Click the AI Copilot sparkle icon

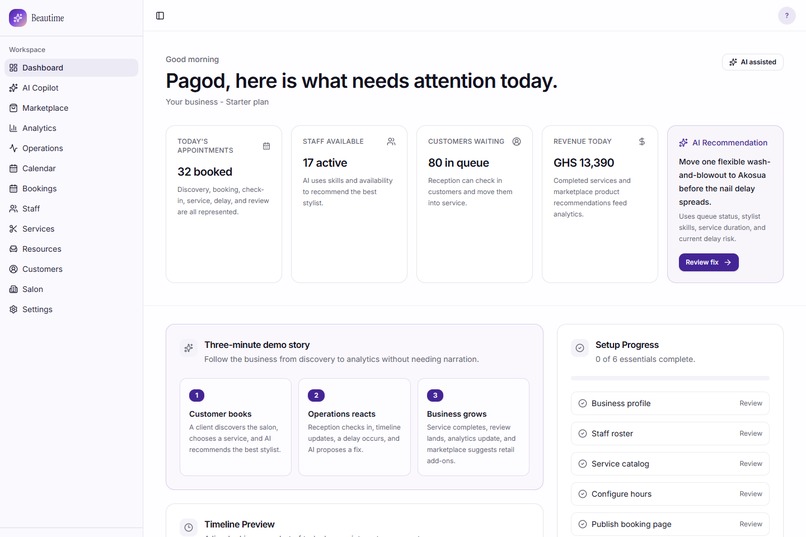[13, 88]
